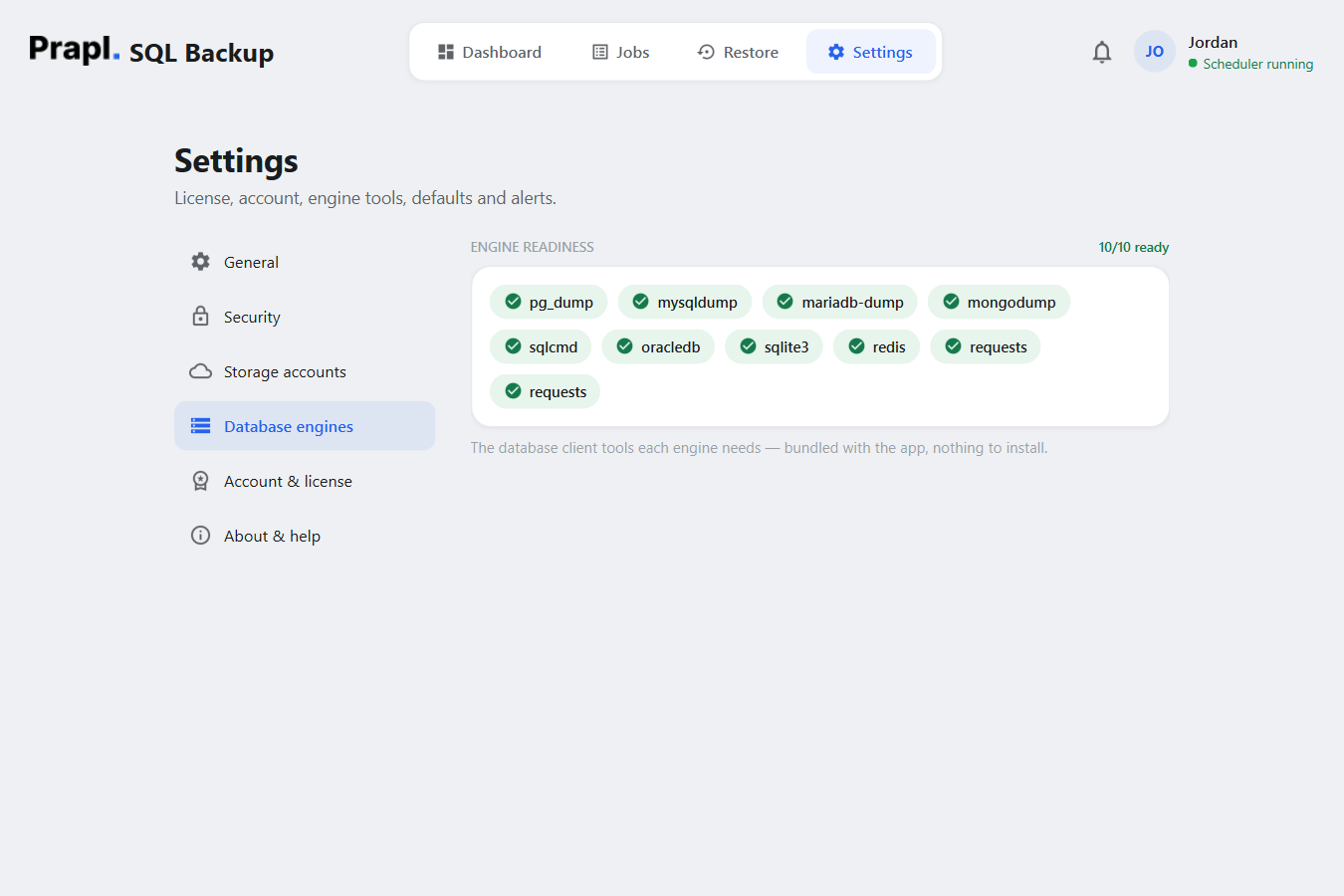1344x896 pixels.
Task: Click the Account & license badge icon
Action: point(200,481)
